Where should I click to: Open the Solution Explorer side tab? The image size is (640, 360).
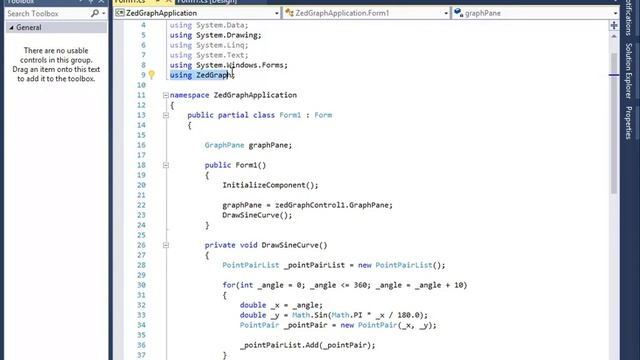pos(629,71)
